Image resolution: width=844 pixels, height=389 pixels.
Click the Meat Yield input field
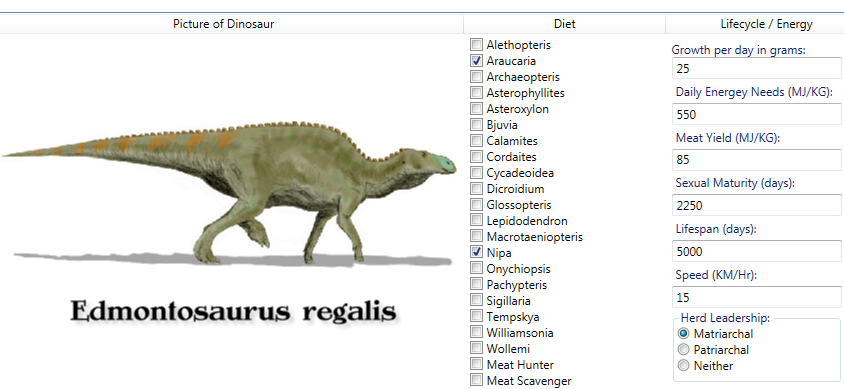click(x=757, y=160)
